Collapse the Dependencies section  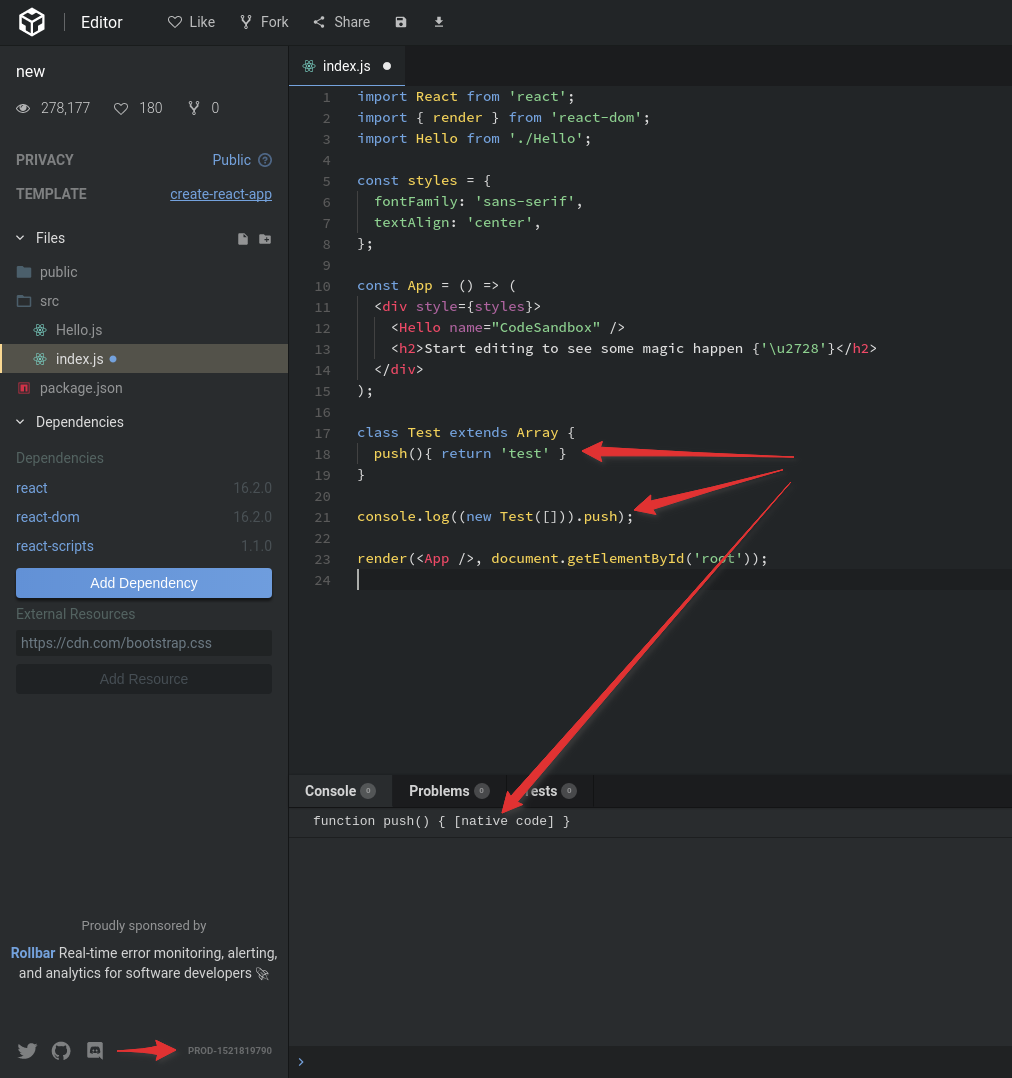click(20, 422)
